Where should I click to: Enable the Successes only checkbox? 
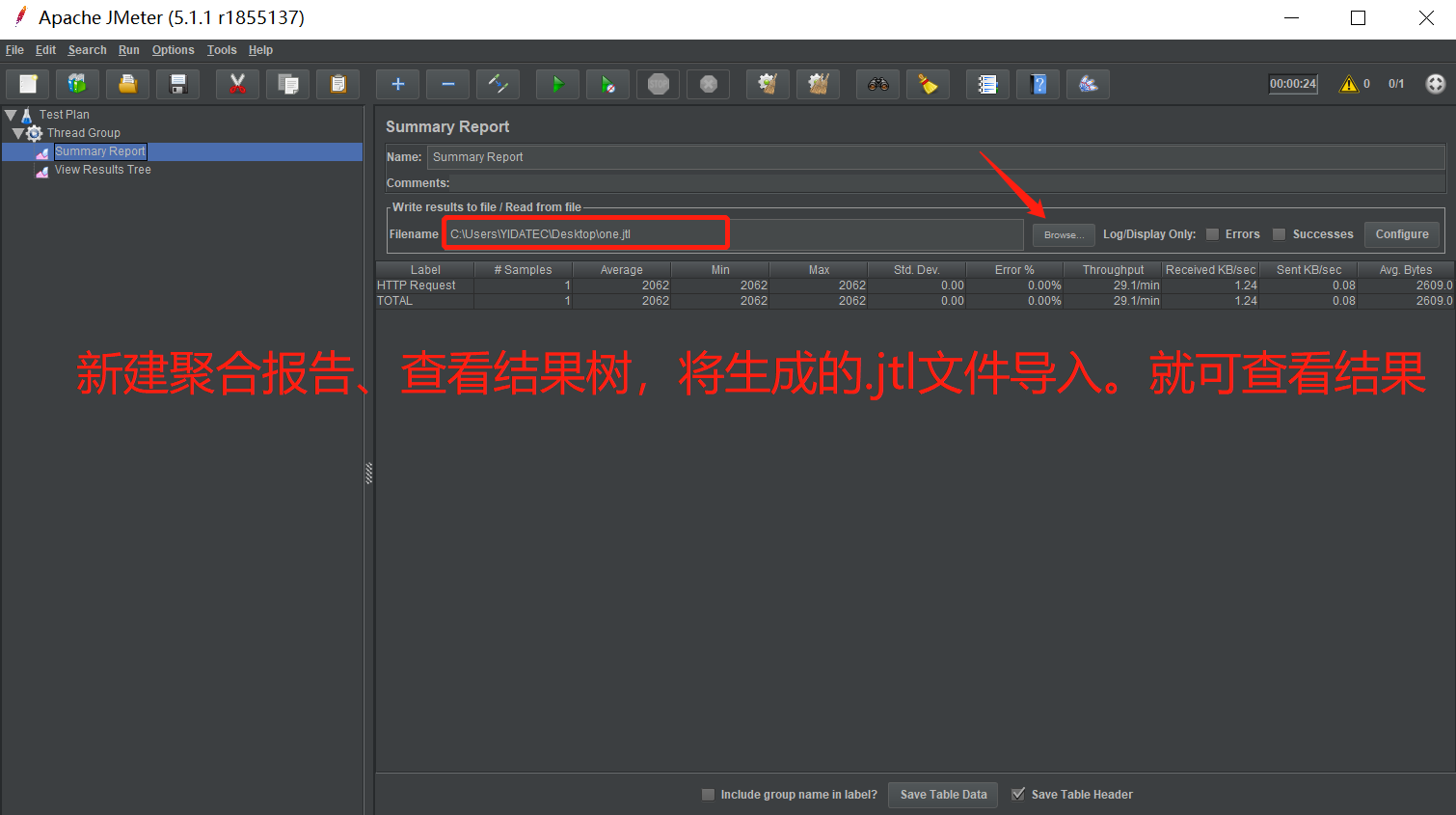[1280, 234]
